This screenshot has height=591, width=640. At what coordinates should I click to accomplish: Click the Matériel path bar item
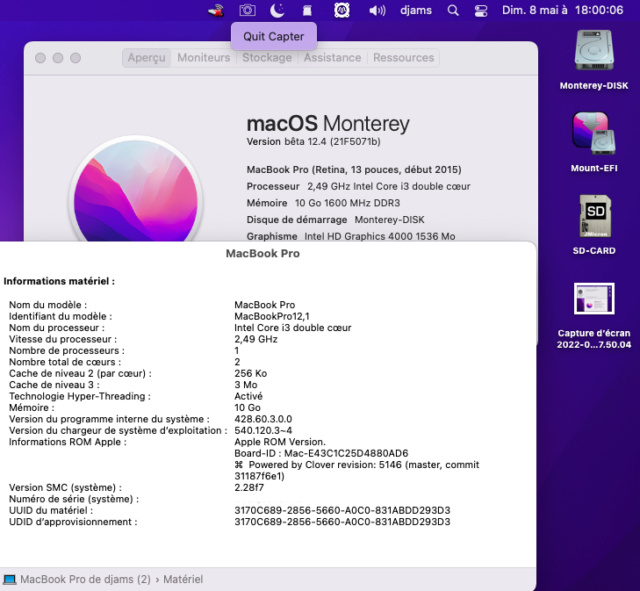coord(183,580)
